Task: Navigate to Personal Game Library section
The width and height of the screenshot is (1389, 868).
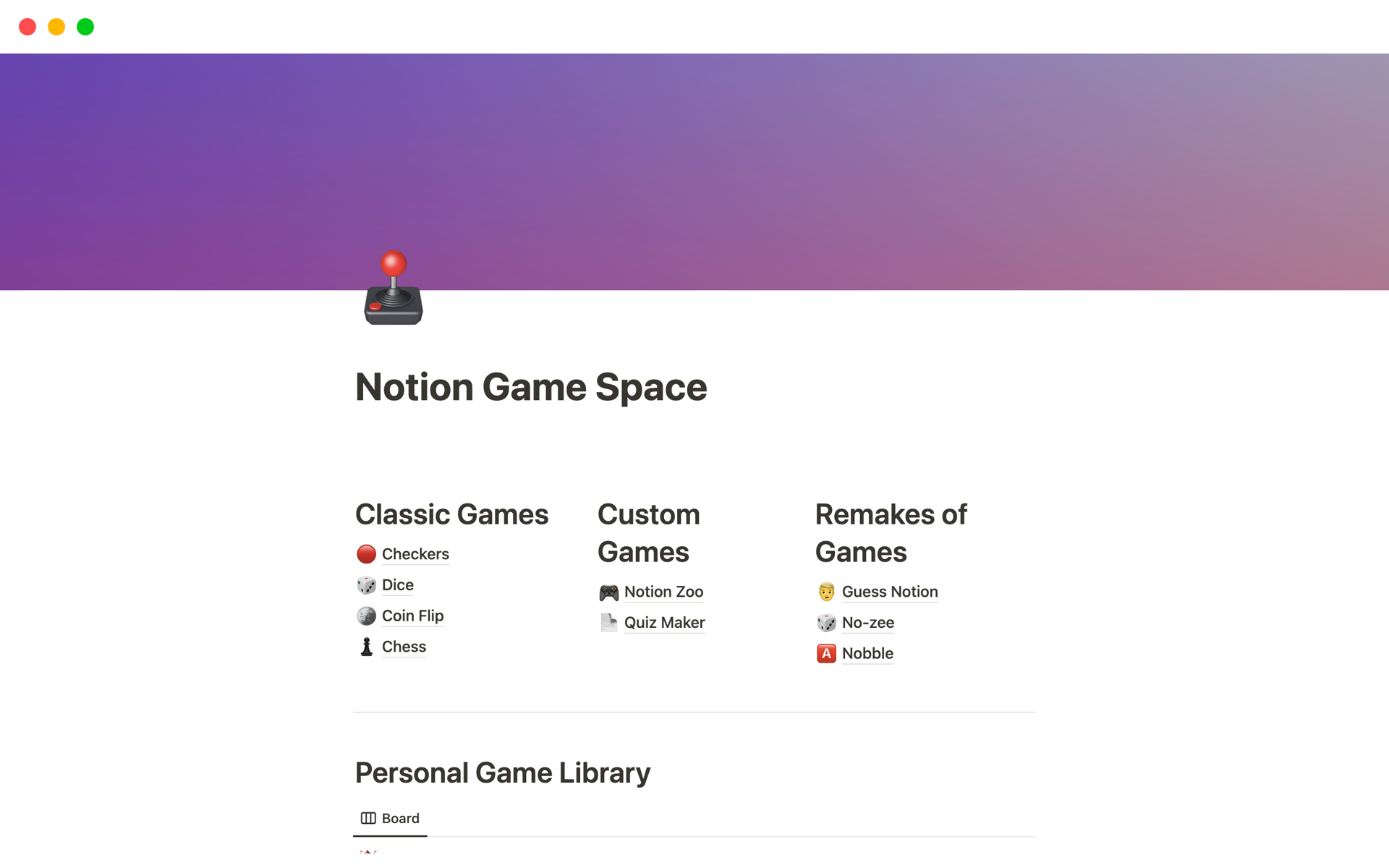Action: tap(503, 772)
